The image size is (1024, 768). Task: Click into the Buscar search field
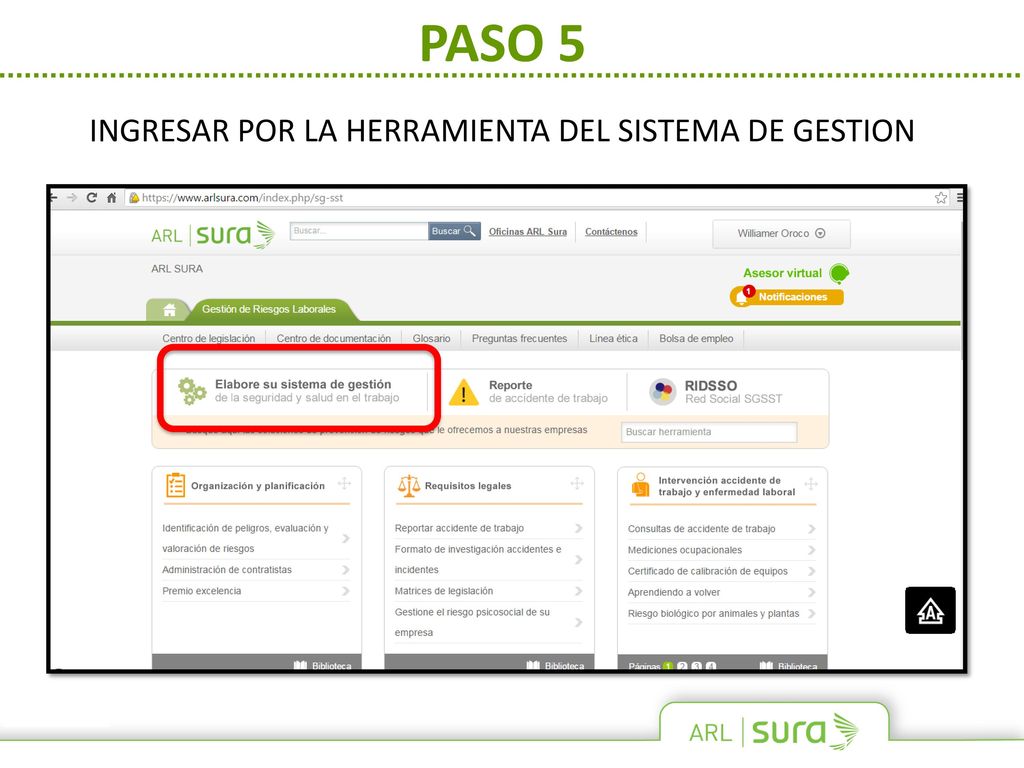(359, 231)
